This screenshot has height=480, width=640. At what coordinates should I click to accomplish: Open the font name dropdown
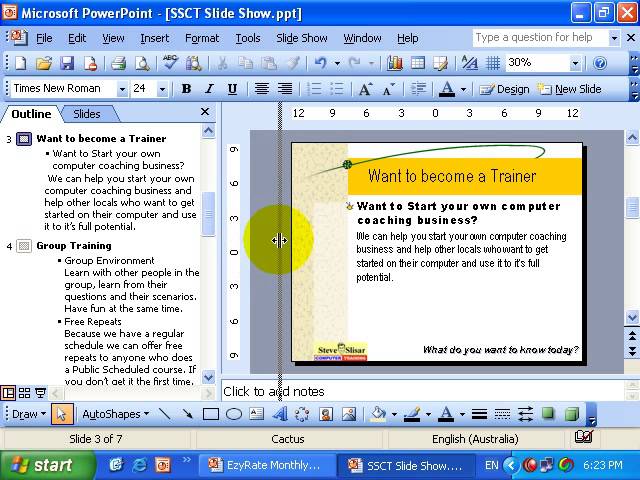(x=122, y=89)
